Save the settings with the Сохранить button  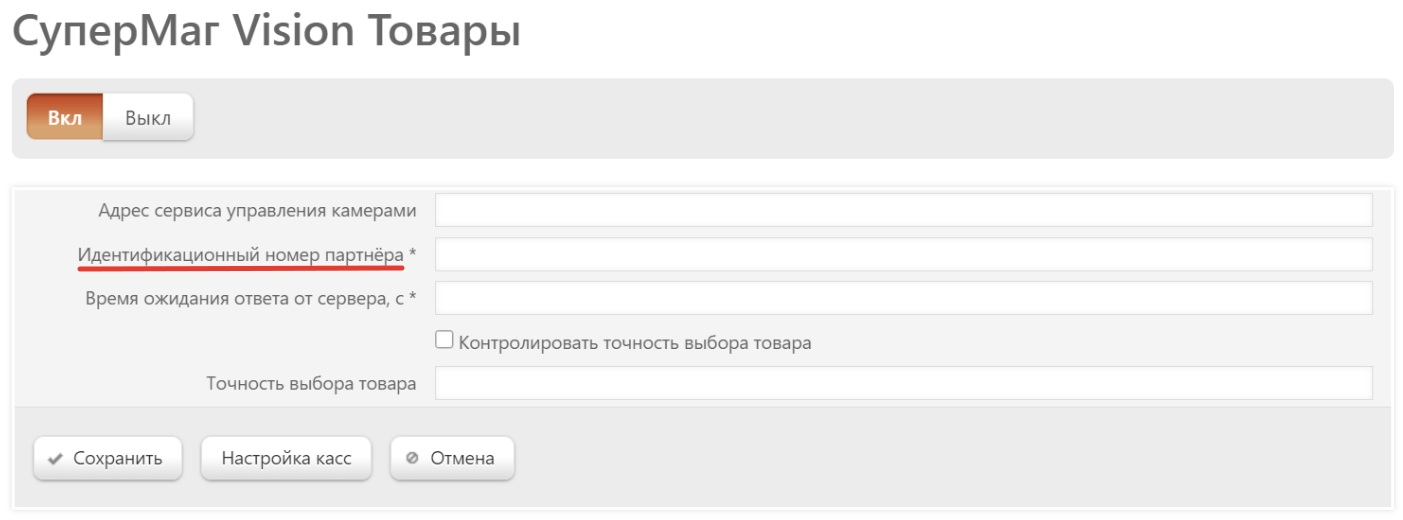pyautogui.click(x=108, y=459)
